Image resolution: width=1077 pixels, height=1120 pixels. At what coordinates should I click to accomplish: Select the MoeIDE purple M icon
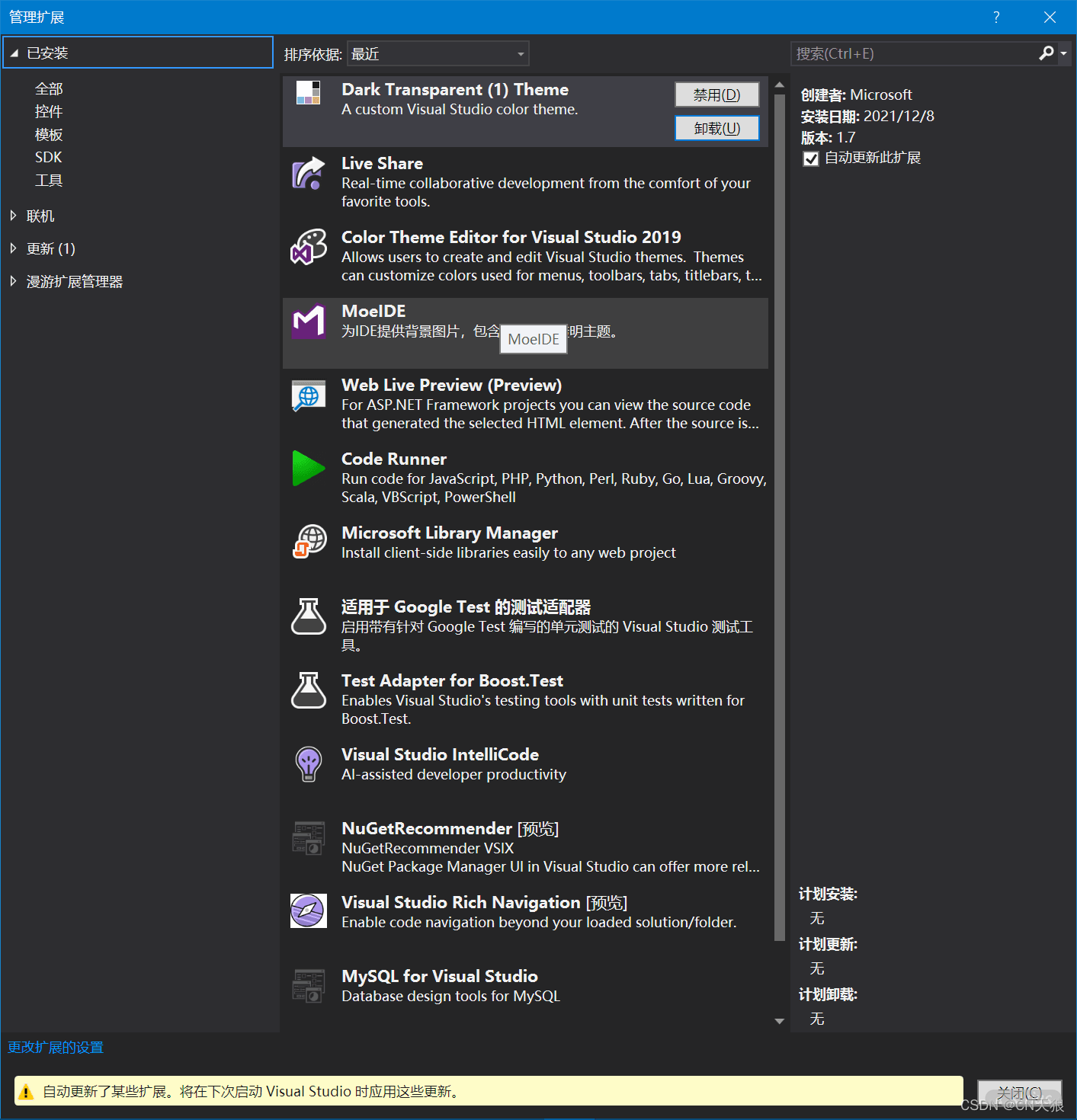pos(309,321)
